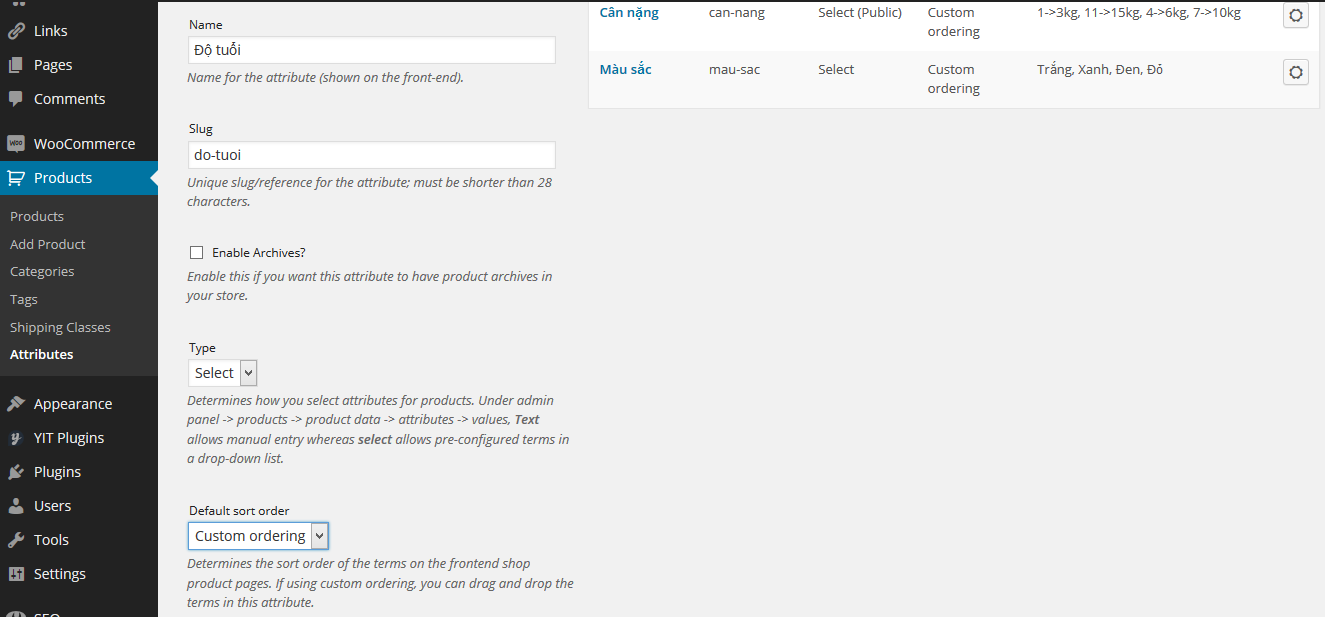Go to Shipping Classes submenu
Viewport: 1325px width, 617px height.
[x=60, y=327]
